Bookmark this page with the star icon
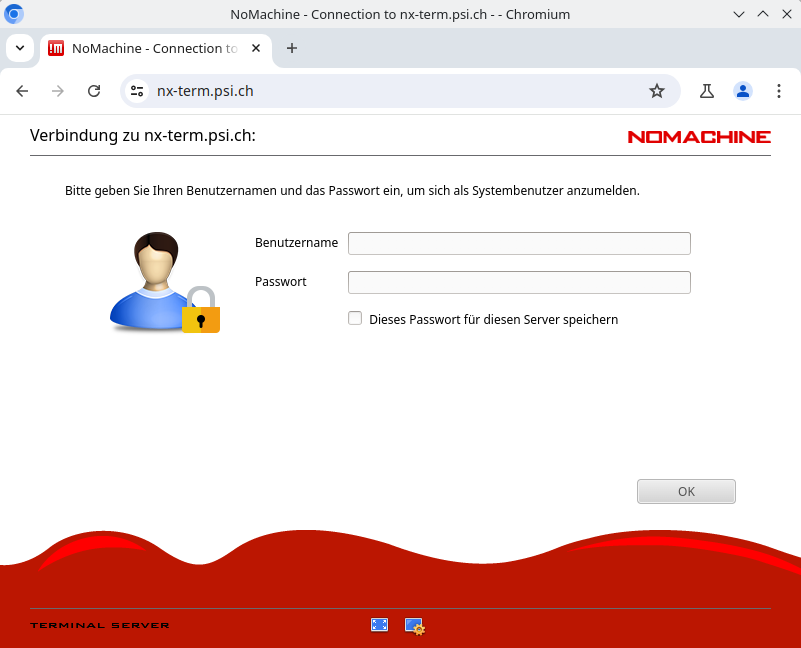The width and height of the screenshot is (801, 648). (657, 91)
